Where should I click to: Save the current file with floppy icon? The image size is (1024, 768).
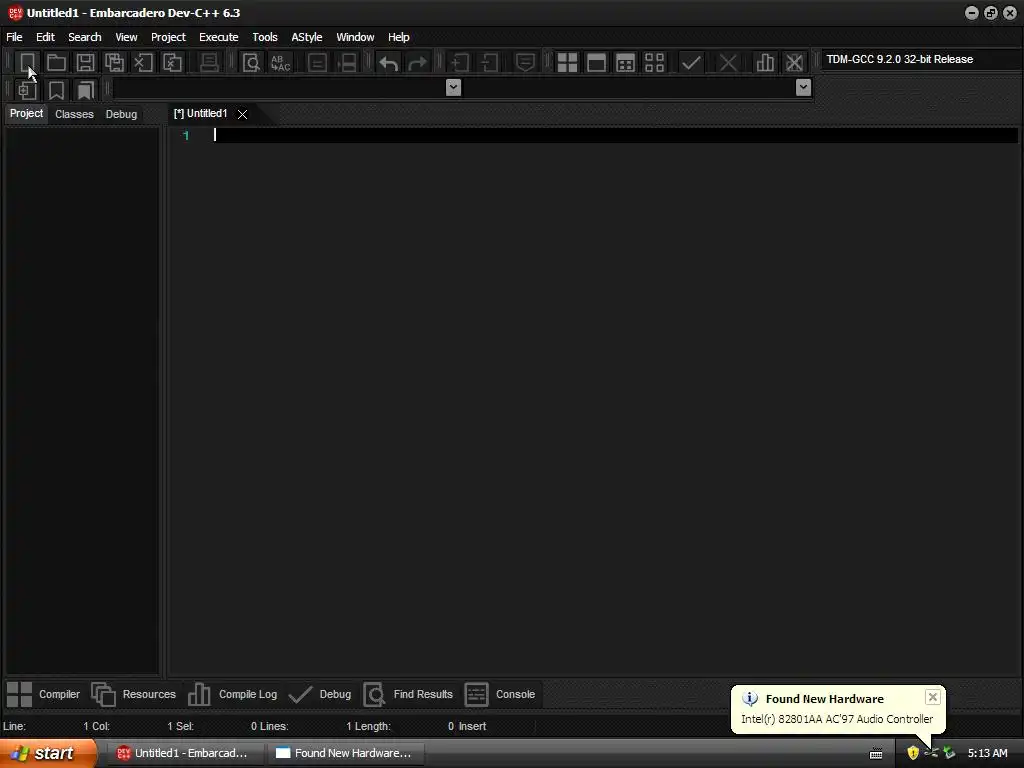click(x=85, y=63)
